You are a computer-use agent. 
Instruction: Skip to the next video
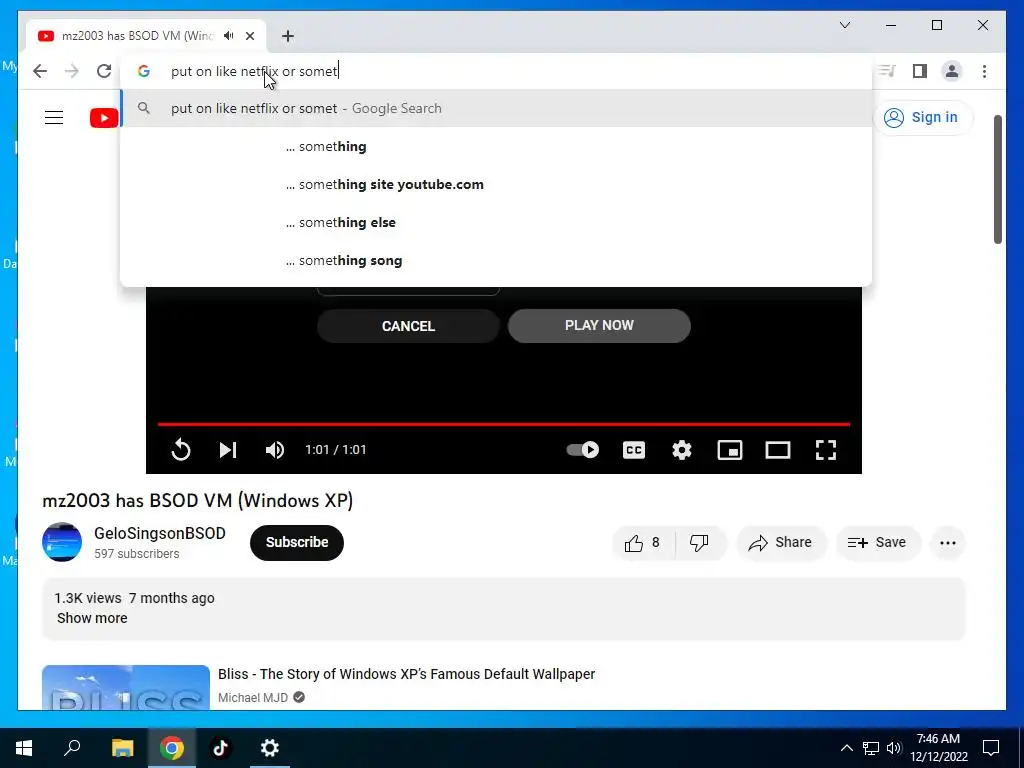(227, 450)
